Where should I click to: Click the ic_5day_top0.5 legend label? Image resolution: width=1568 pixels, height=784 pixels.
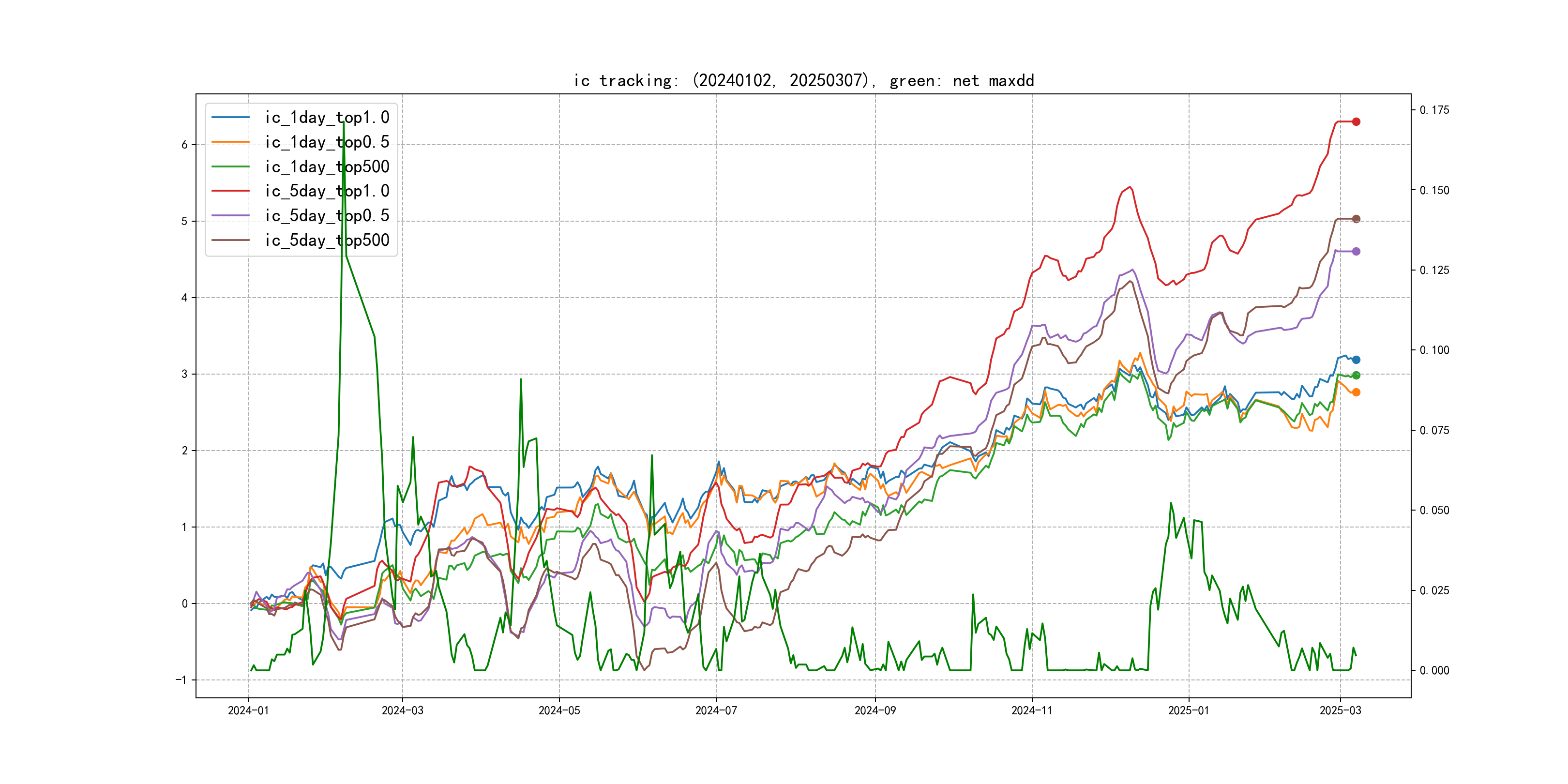point(327,215)
